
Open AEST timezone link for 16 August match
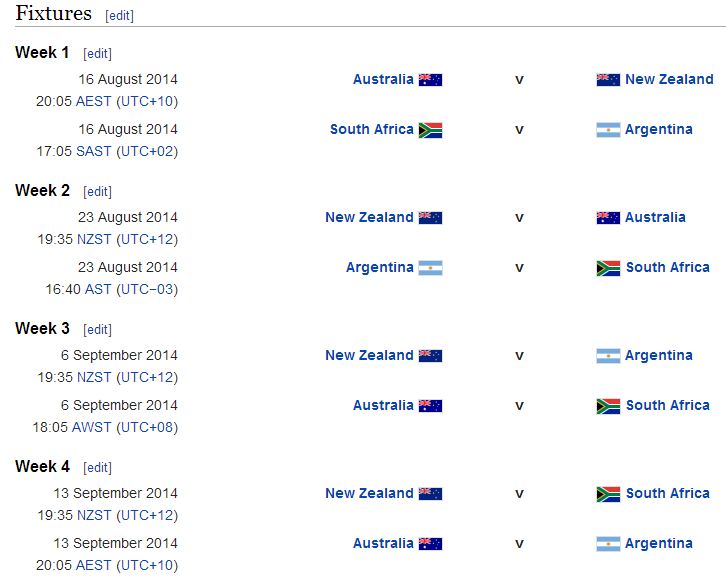(x=93, y=101)
